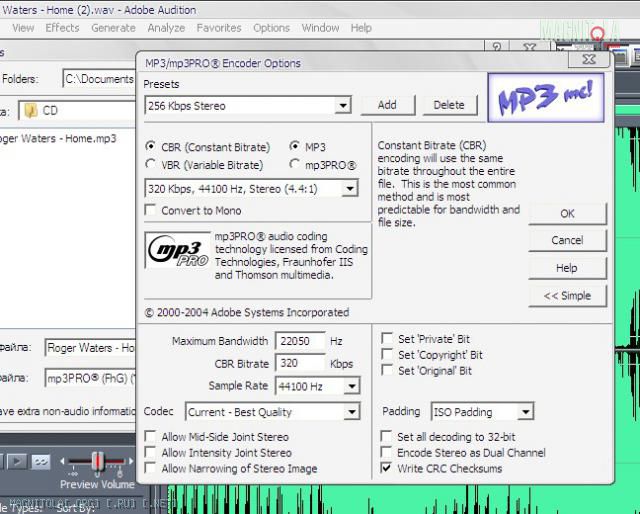
Task: Open the Presets dropdown showing 256 Kbps Stereo
Action: click(x=343, y=106)
